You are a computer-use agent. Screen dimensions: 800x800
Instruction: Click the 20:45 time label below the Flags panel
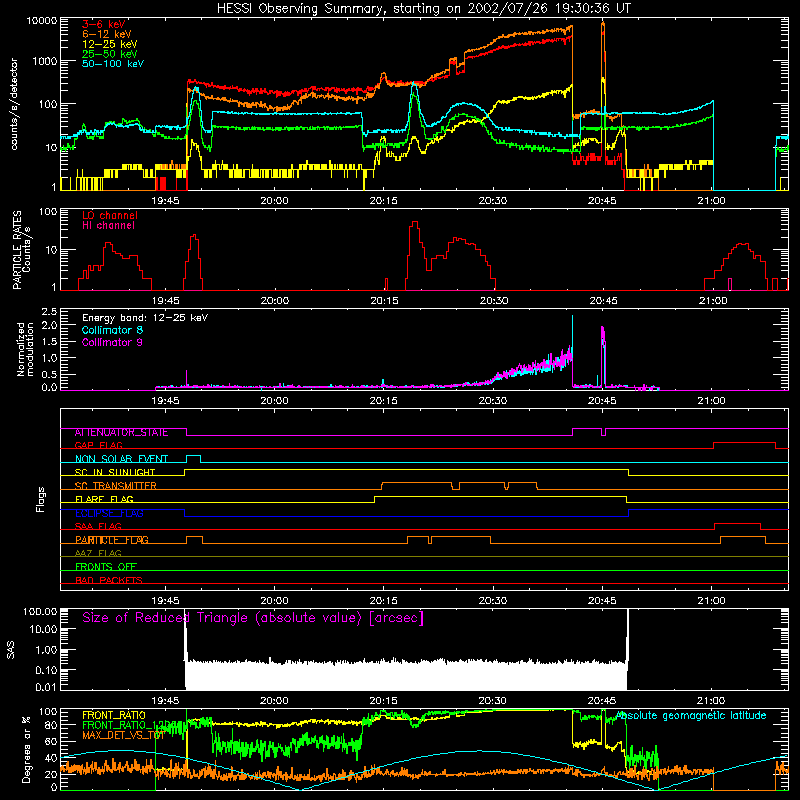602,601
